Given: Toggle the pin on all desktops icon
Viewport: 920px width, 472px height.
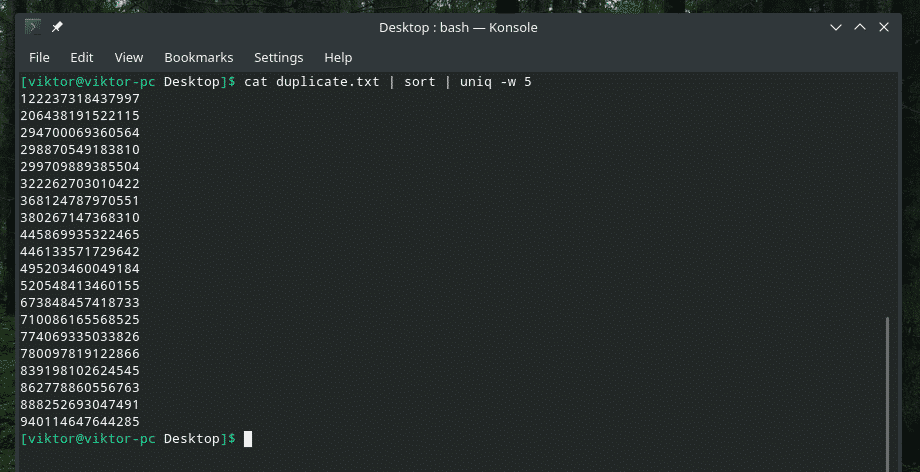Looking at the screenshot, I should pos(57,28).
